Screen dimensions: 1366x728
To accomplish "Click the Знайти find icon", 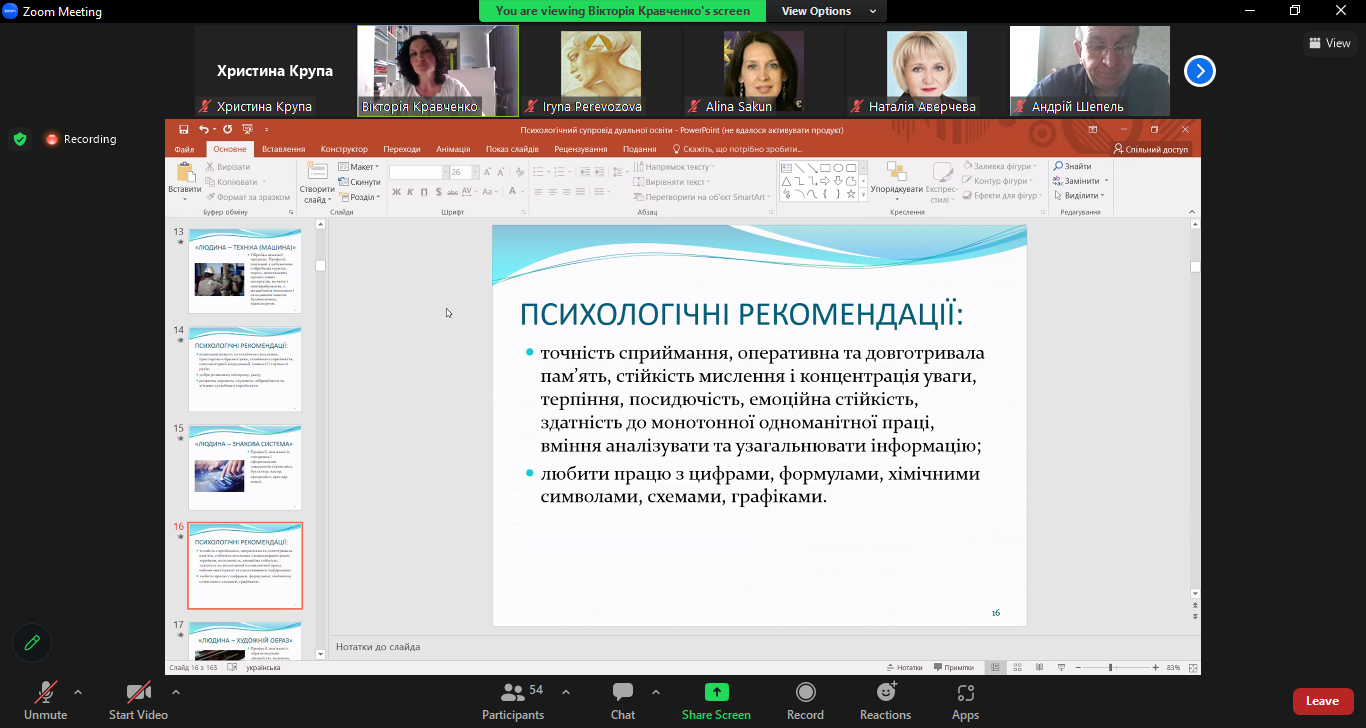I will [x=1071, y=166].
